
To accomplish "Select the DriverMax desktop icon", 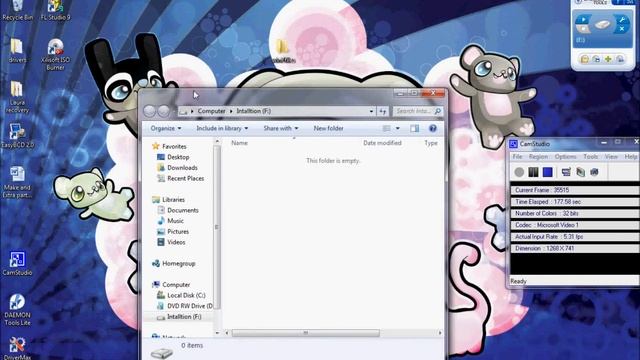I will (17, 348).
